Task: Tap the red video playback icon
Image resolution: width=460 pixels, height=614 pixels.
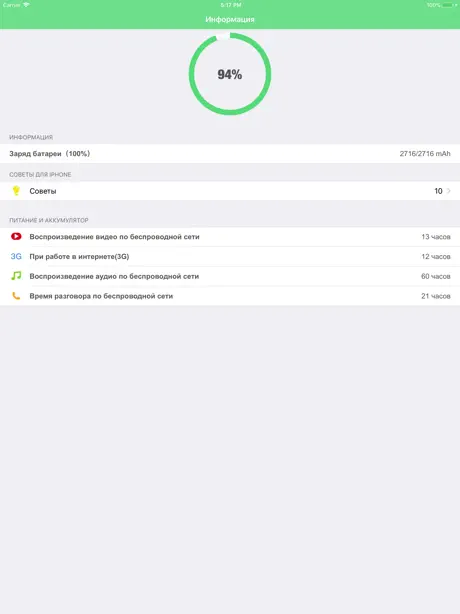Action: (x=16, y=236)
